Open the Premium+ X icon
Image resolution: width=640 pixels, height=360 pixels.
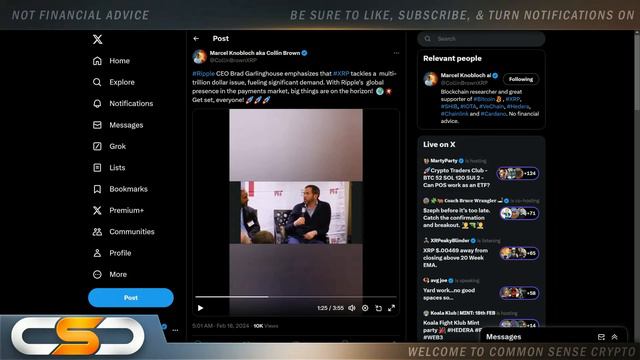coord(97,210)
